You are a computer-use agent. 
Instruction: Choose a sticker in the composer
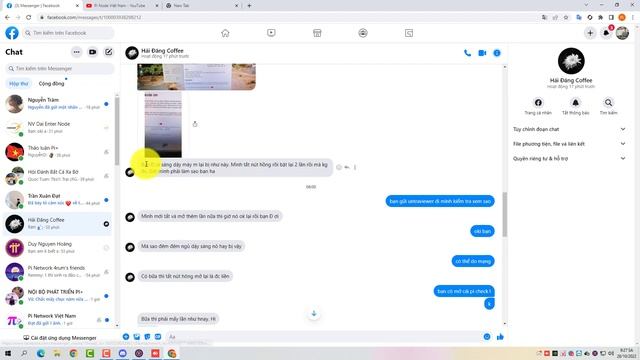coord(147,337)
